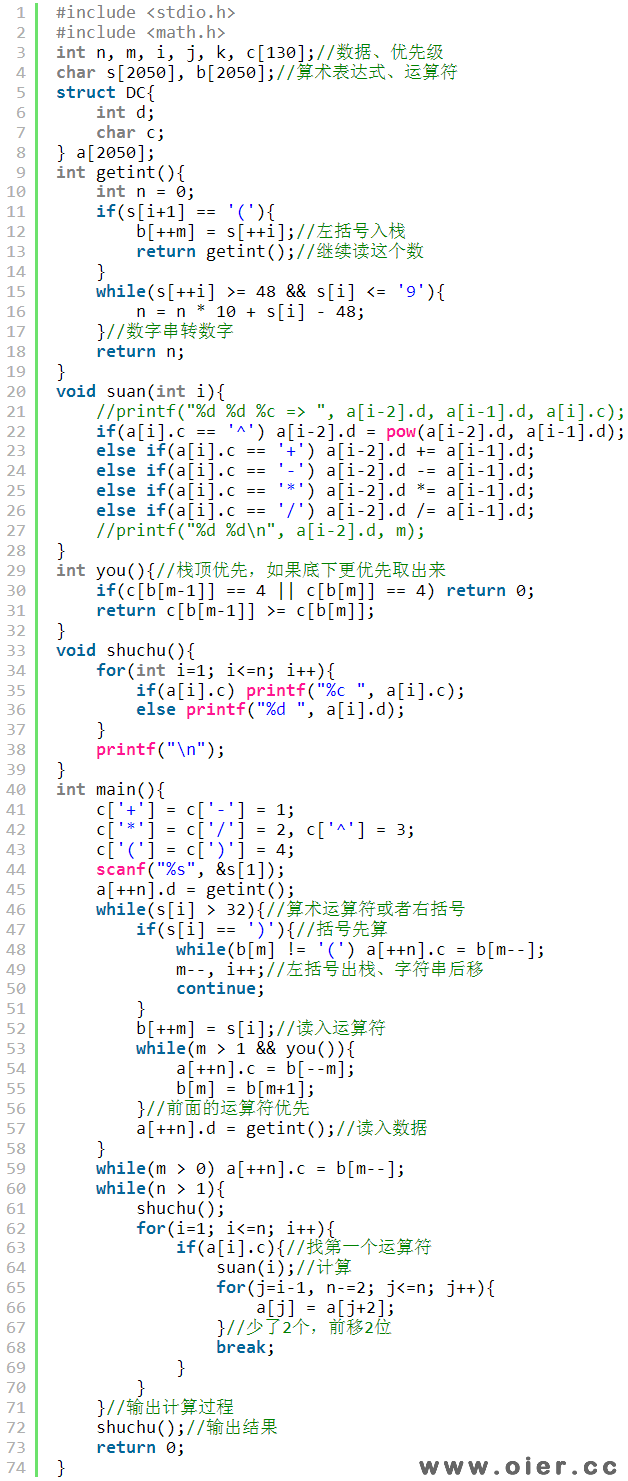Screen dimensions: 628x1481
Task: Click the line with 'a[i-2].d -= a[i-1].d;'
Action: click(x=316, y=471)
